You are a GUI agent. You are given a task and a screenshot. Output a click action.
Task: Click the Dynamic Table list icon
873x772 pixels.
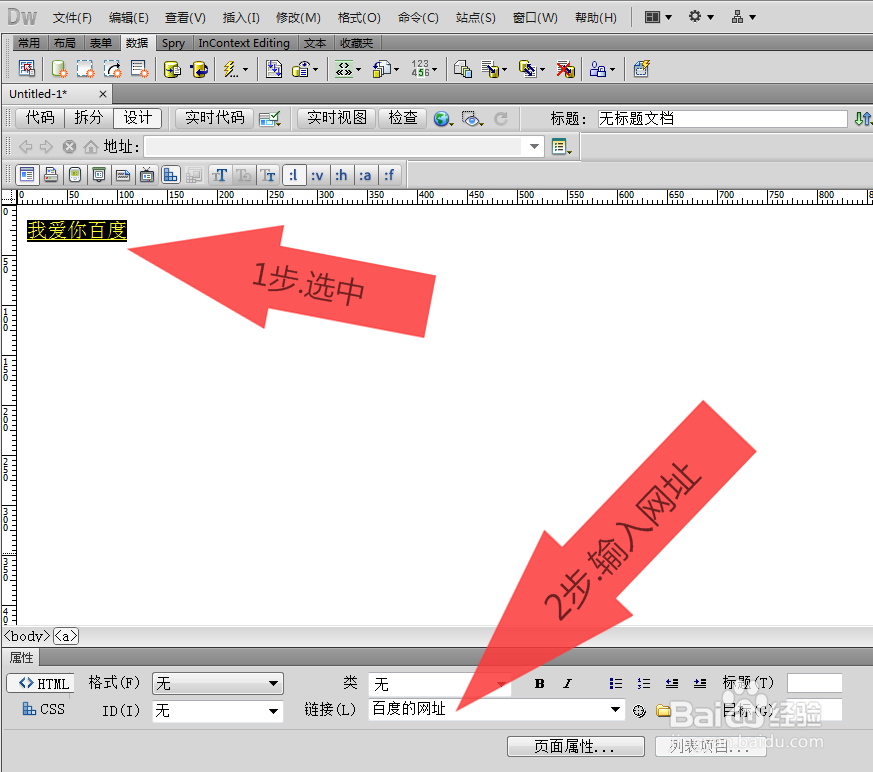coord(139,69)
